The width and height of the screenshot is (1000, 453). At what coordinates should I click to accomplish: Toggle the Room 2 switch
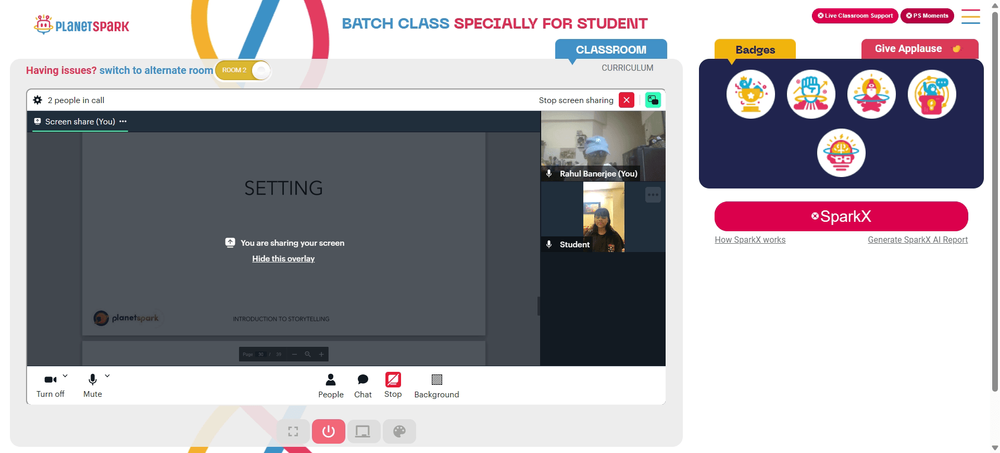click(242, 70)
